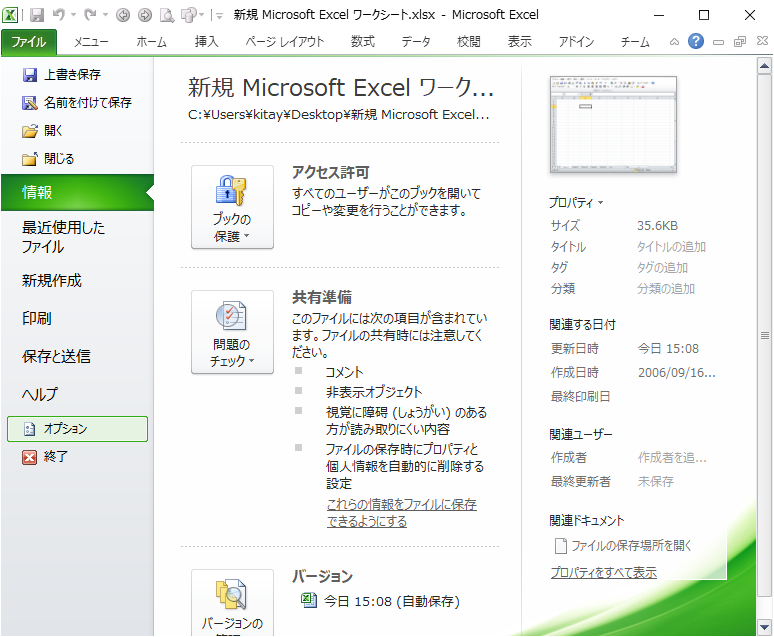The height and width of the screenshot is (637, 774).
Task: Open the アドイン tab
Action: point(576,42)
